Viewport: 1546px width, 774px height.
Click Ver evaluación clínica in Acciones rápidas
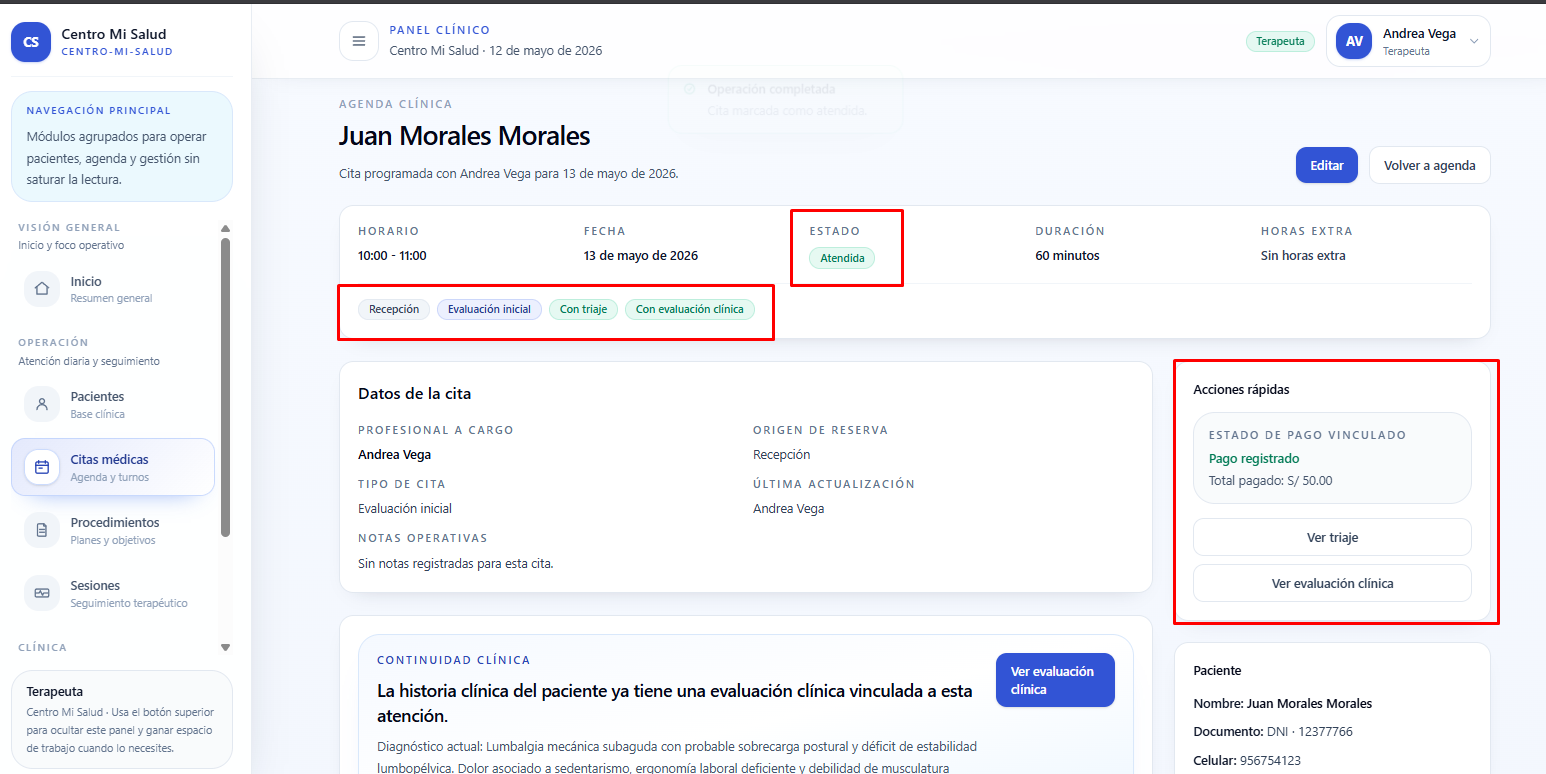click(x=1332, y=583)
